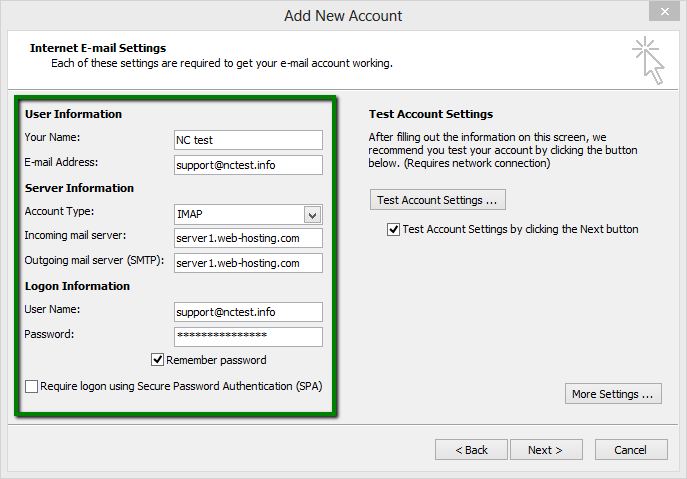Close the Add New Account window
Screen dimensions: 687x479
point(664,11)
